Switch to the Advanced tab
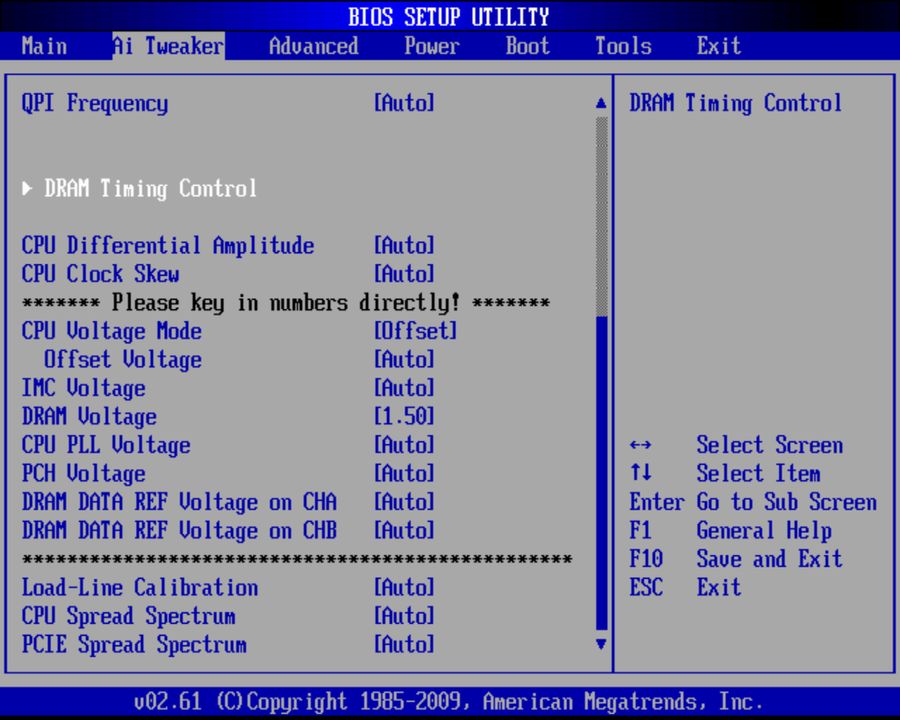The height and width of the screenshot is (720, 900). (x=313, y=46)
